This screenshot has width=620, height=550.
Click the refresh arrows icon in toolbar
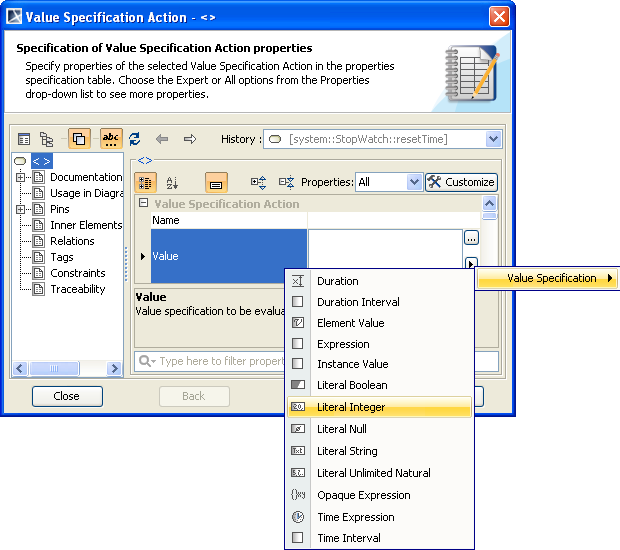(134, 139)
